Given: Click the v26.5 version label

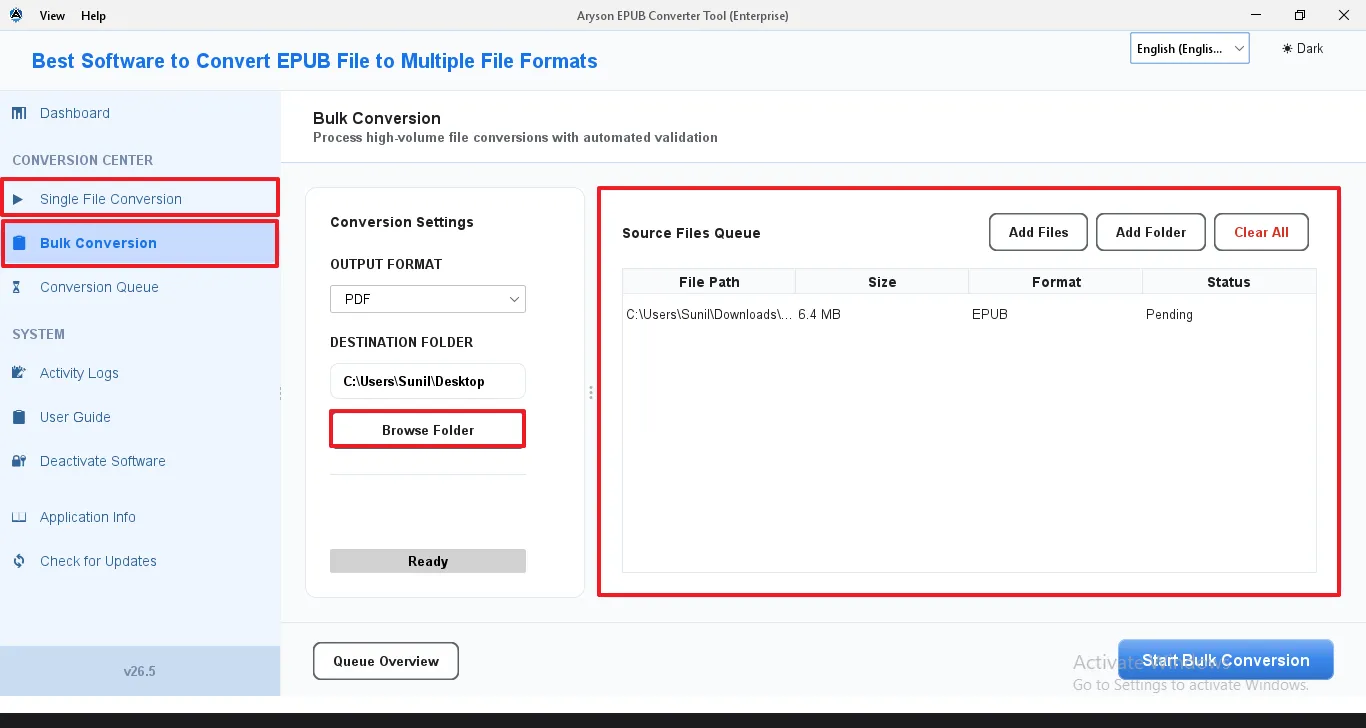Looking at the screenshot, I should tap(140, 671).
